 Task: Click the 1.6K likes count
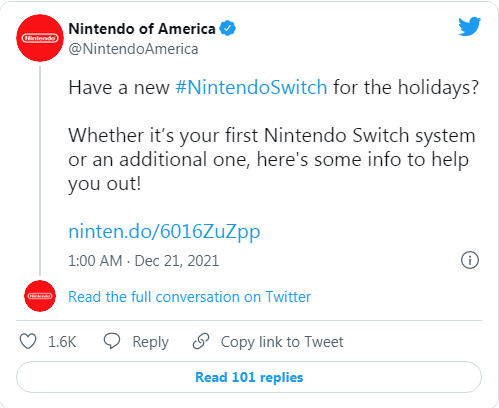click(62, 342)
